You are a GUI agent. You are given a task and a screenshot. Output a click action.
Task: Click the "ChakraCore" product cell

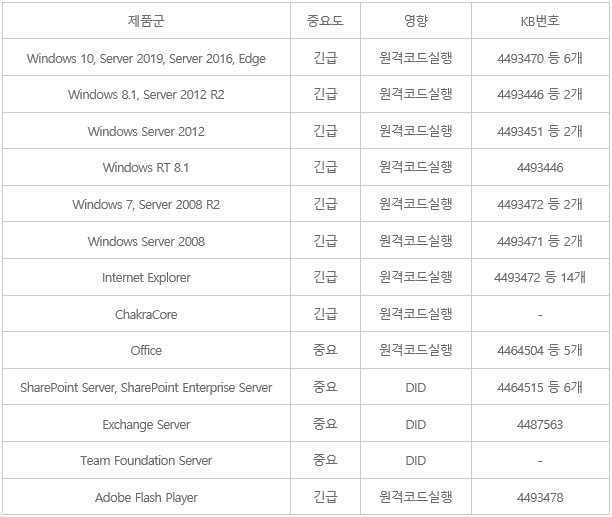click(146, 314)
